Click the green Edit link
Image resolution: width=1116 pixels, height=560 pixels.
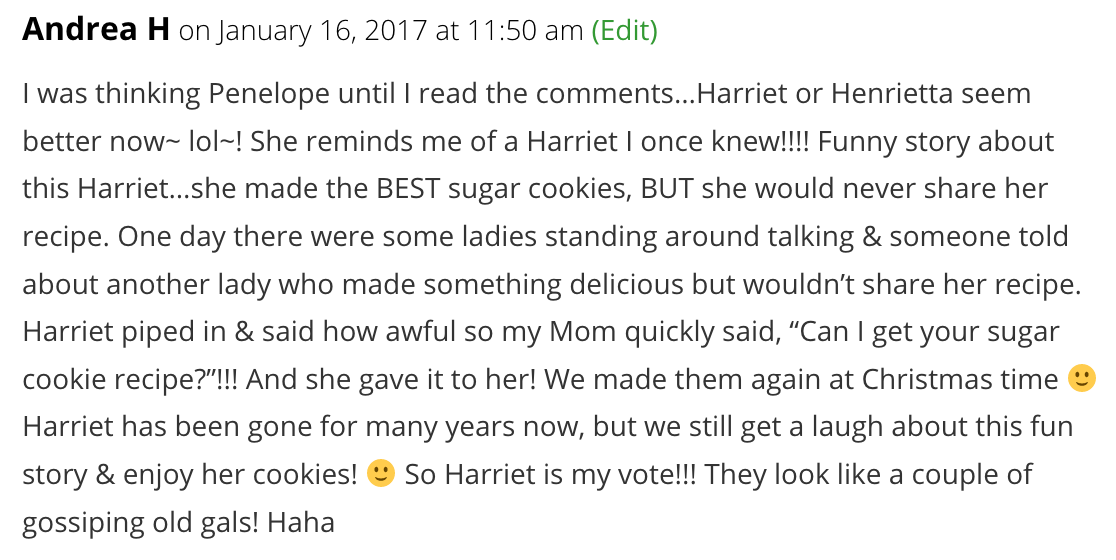click(624, 31)
